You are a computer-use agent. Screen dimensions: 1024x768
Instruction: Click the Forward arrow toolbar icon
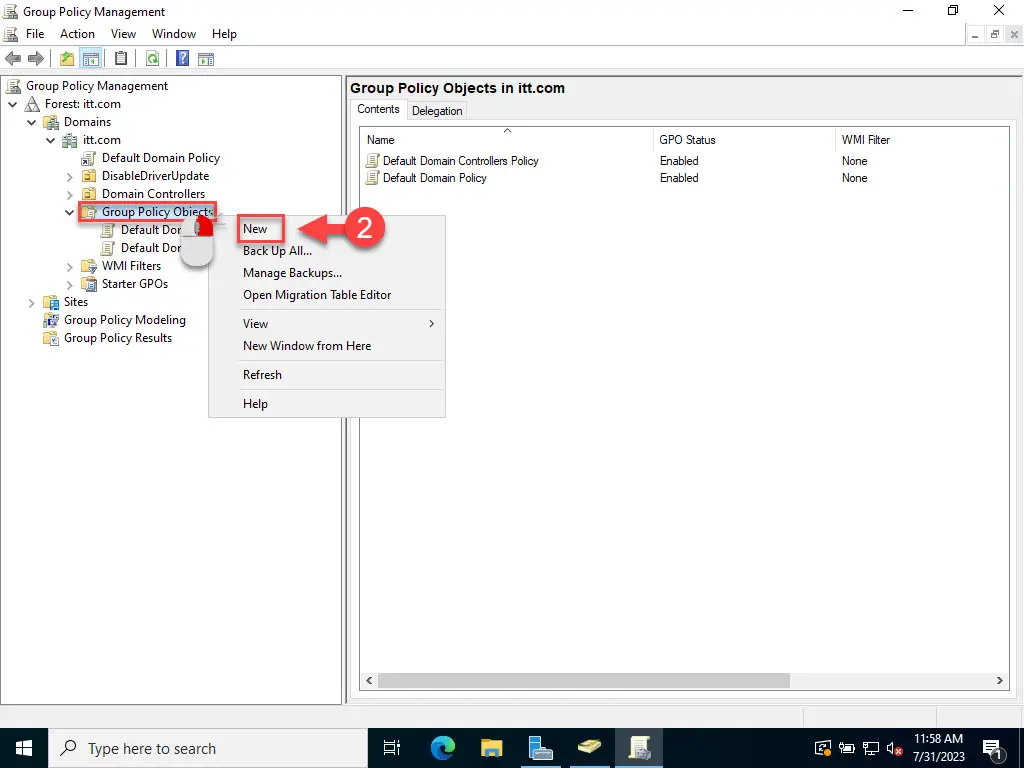pos(36,59)
